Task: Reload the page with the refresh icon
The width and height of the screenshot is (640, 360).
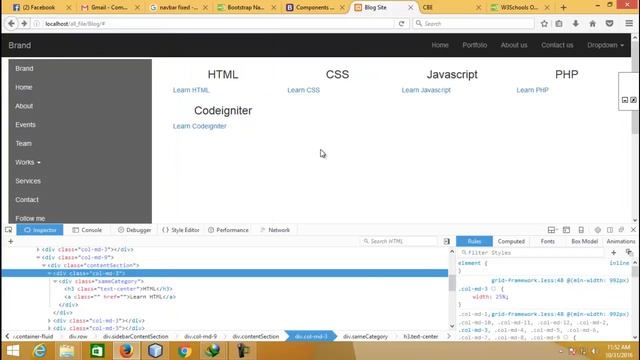Action: pyautogui.click(x=402, y=24)
